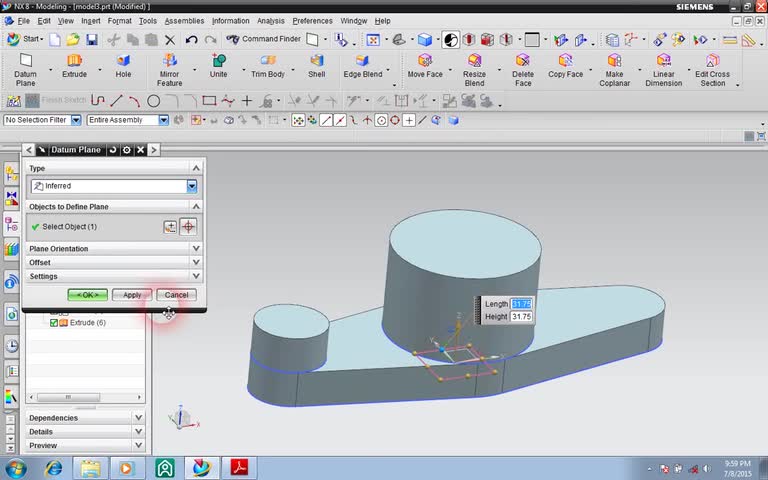Open the Assemblies menu
The height and width of the screenshot is (480, 768).
[x=184, y=20]
